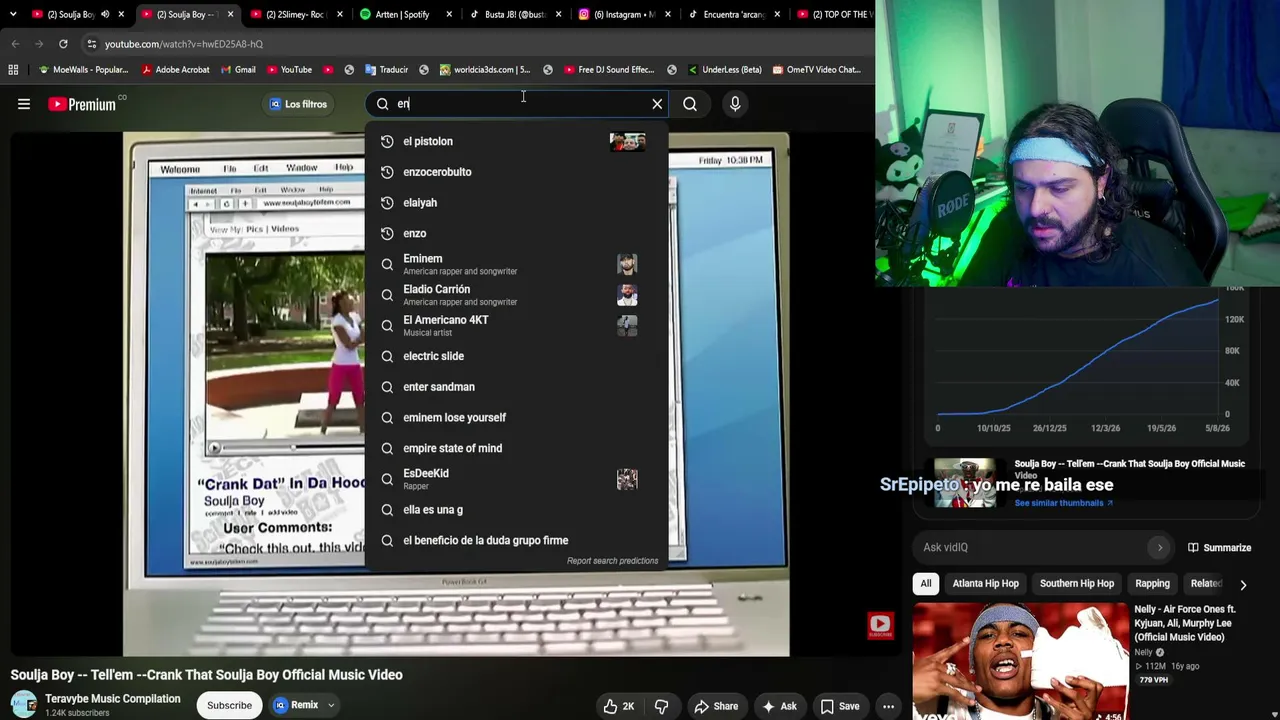This screenshot has width=1280, height=720.
Task: Select the Rapping chip
Action: 1152,584
